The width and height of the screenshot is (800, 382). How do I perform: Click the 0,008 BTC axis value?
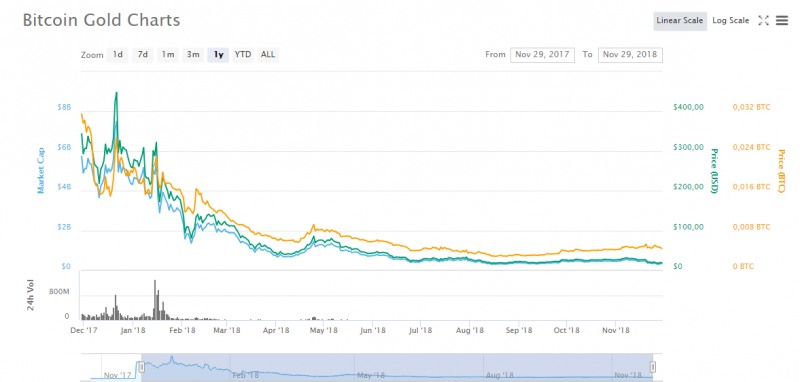coord(751,226)
